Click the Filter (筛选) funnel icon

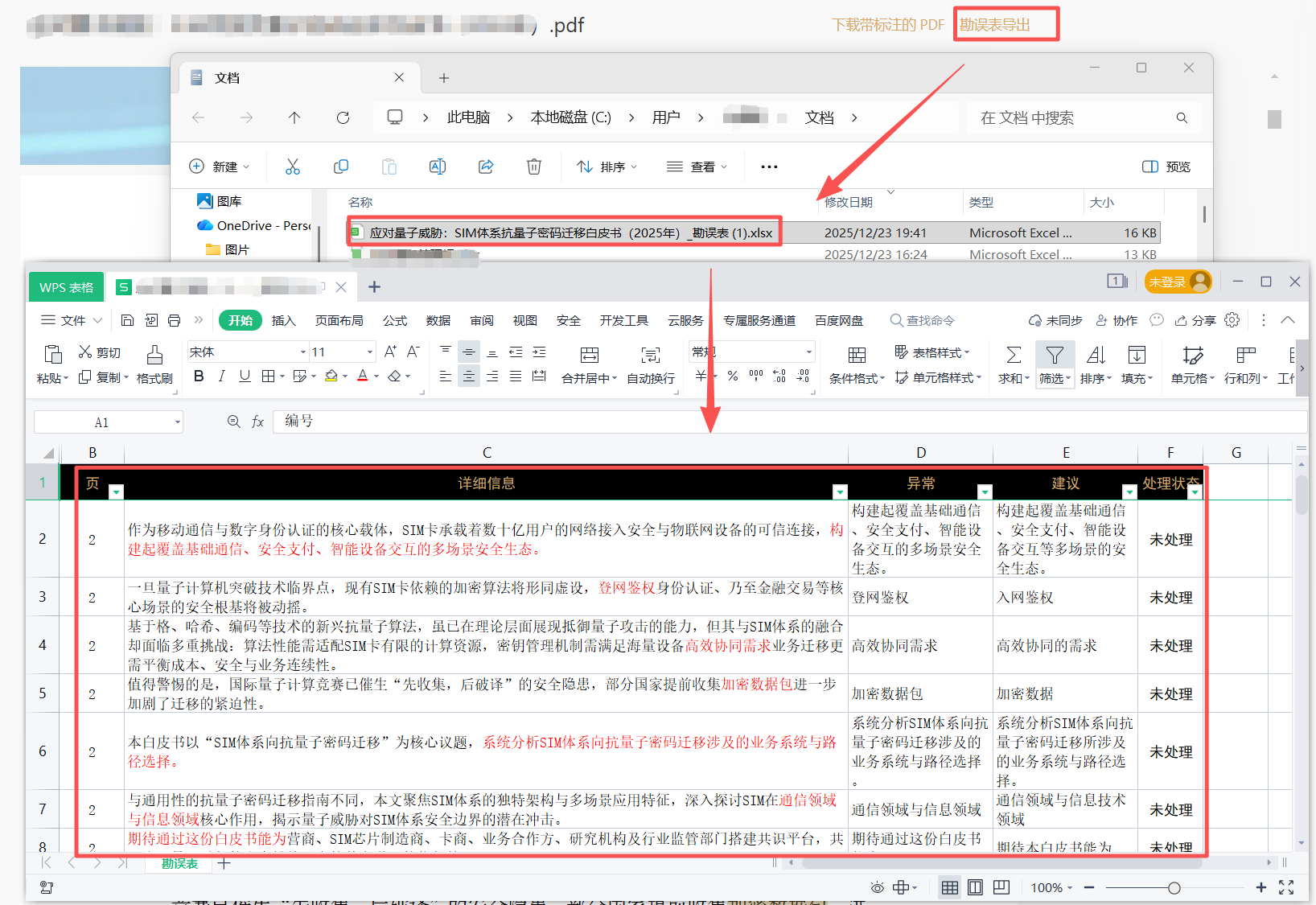tap(1054, 356)
